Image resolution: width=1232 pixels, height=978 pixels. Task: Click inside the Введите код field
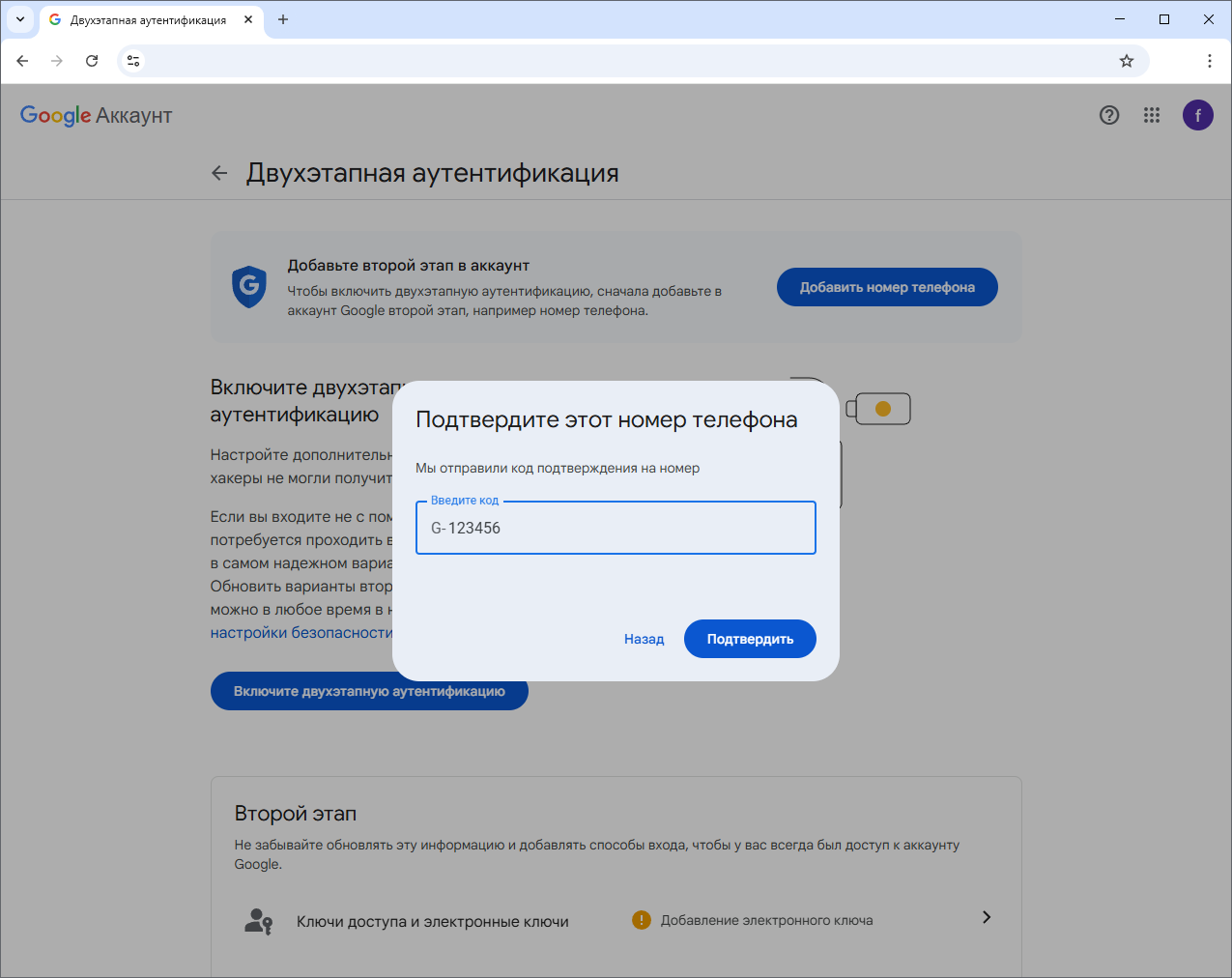[616, 528]
